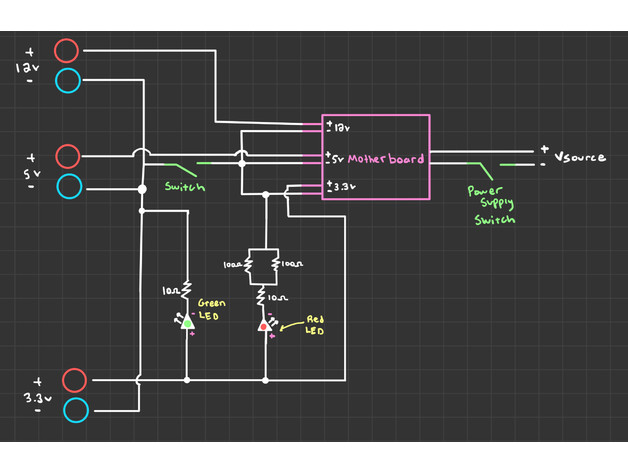Screen dimensions: 628x472
Task: Click the Vsource text label
Action: pyautogui.click(x=579, y=158)
